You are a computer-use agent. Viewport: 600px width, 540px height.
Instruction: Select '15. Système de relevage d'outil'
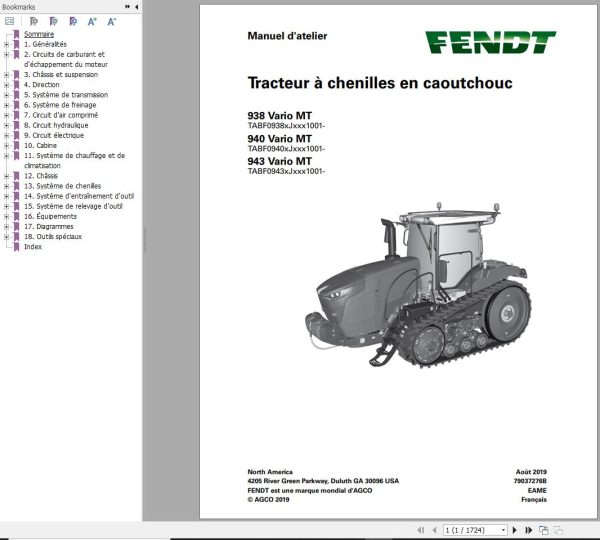[73, 206]
